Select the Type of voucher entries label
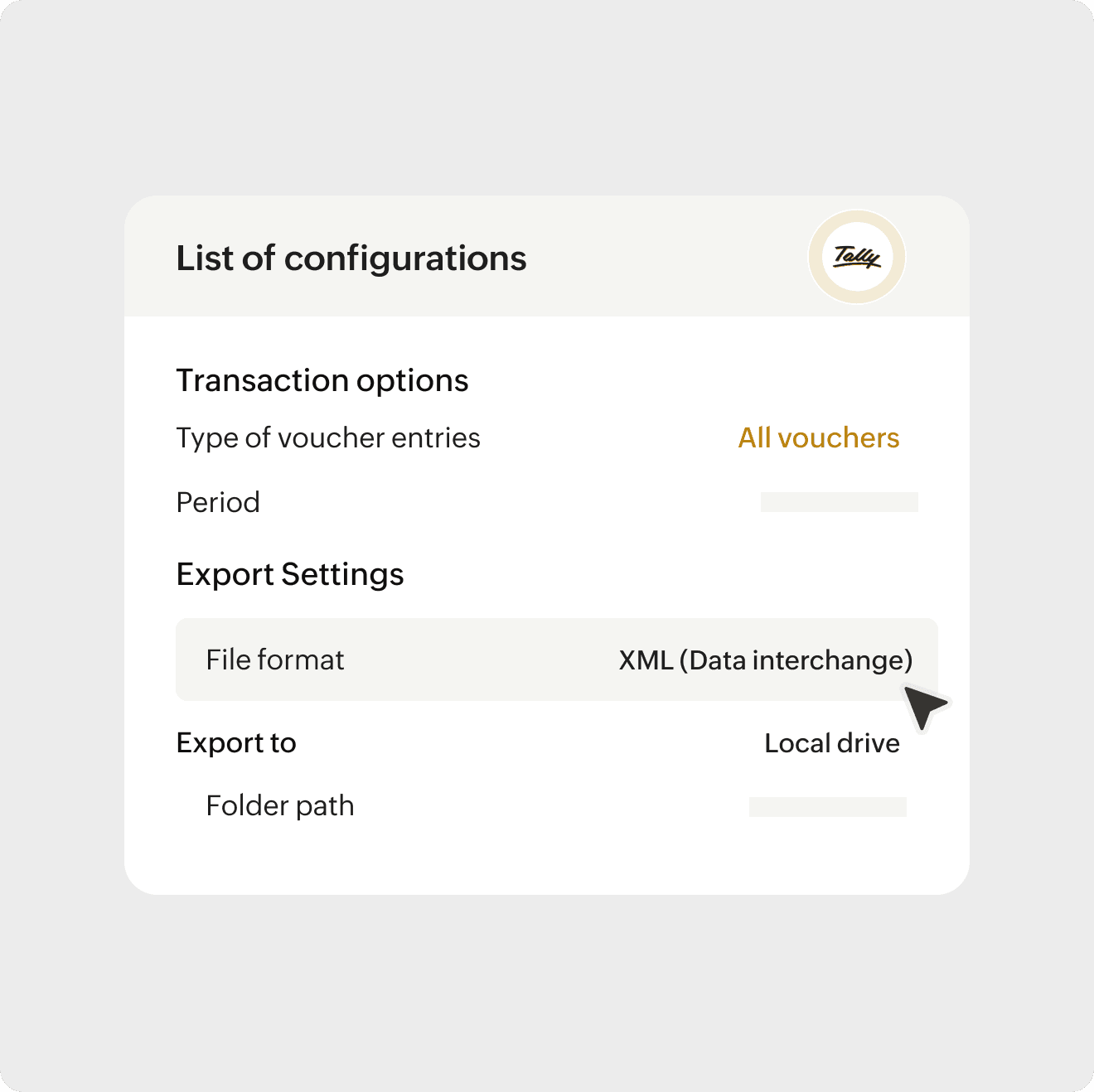The width and height of the screenshot is (1094, 1092). coord(328,437)
